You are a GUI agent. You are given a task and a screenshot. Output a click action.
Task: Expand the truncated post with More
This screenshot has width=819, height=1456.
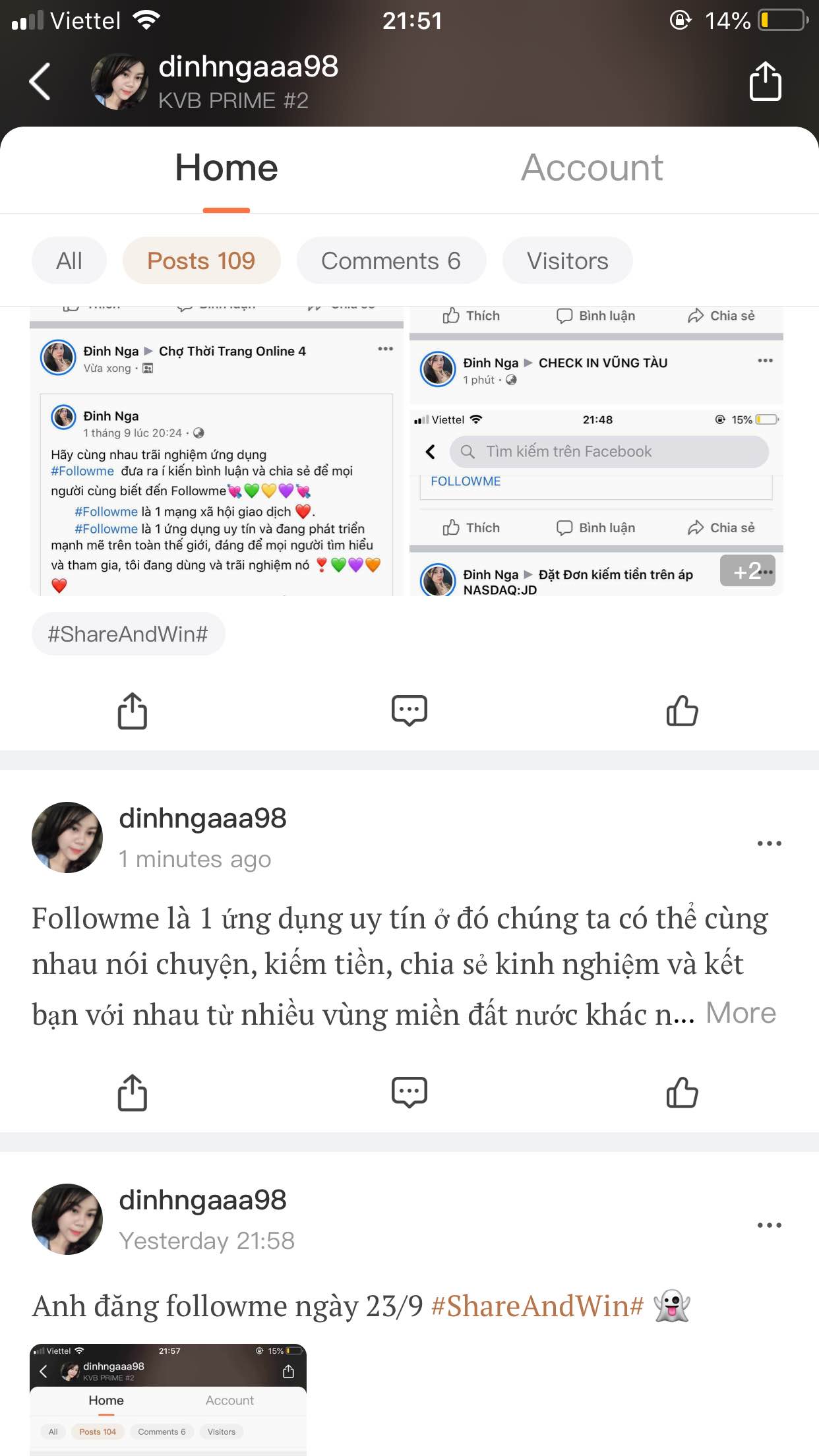pyautogui.click(x=741, y=1013)
